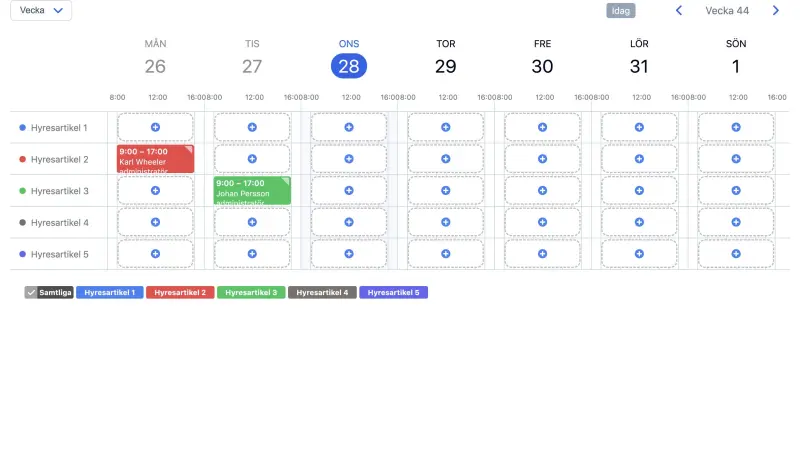Select Wednesday 28 date header
800x452 pixels.
pyautogui.click(x=348, y=66)
